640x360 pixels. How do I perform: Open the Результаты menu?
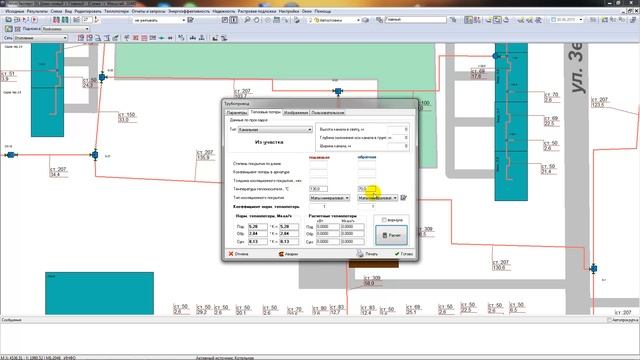coord(37,11)
